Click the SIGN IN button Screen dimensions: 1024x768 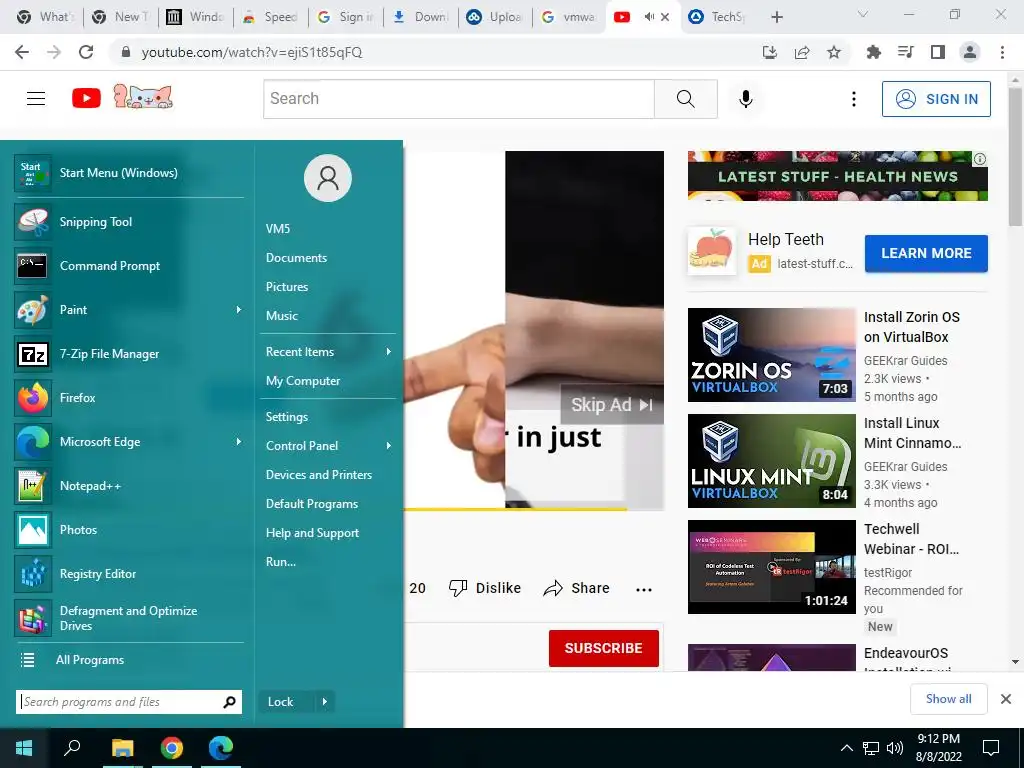tap(936, 99)
